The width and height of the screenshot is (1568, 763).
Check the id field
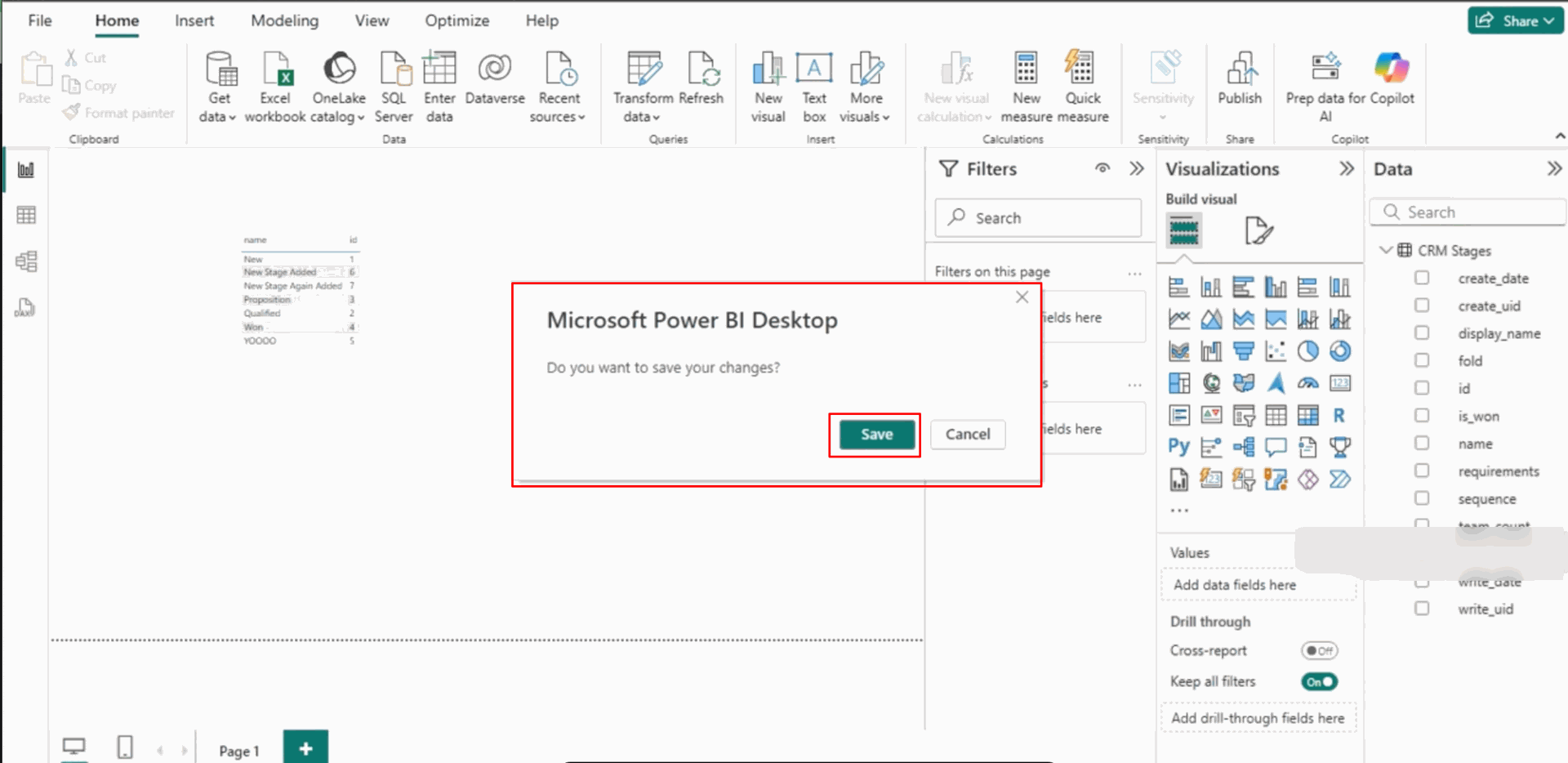(x=1422, y=388)
